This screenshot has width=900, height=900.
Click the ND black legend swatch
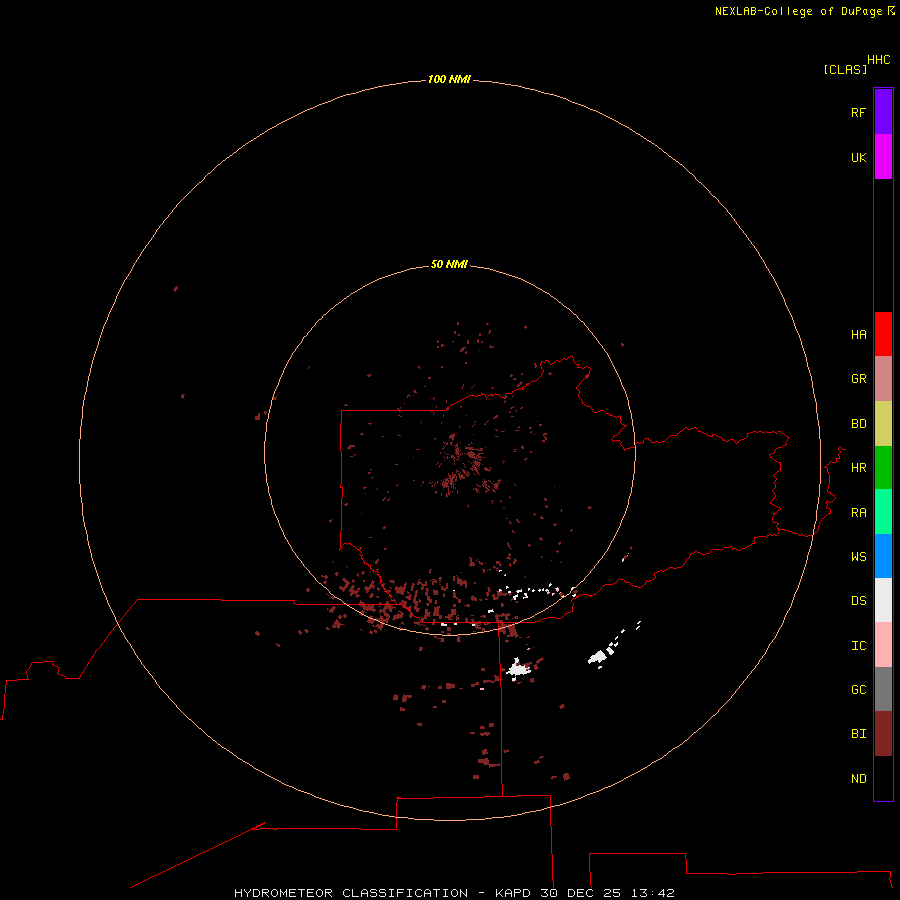point(883,778)
